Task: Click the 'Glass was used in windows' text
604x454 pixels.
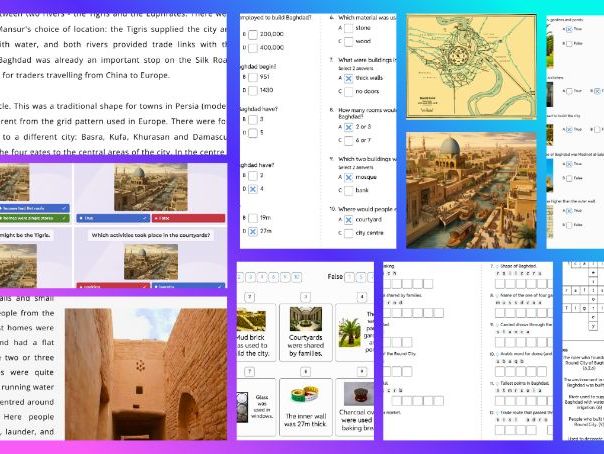Action: pos(262,407)
